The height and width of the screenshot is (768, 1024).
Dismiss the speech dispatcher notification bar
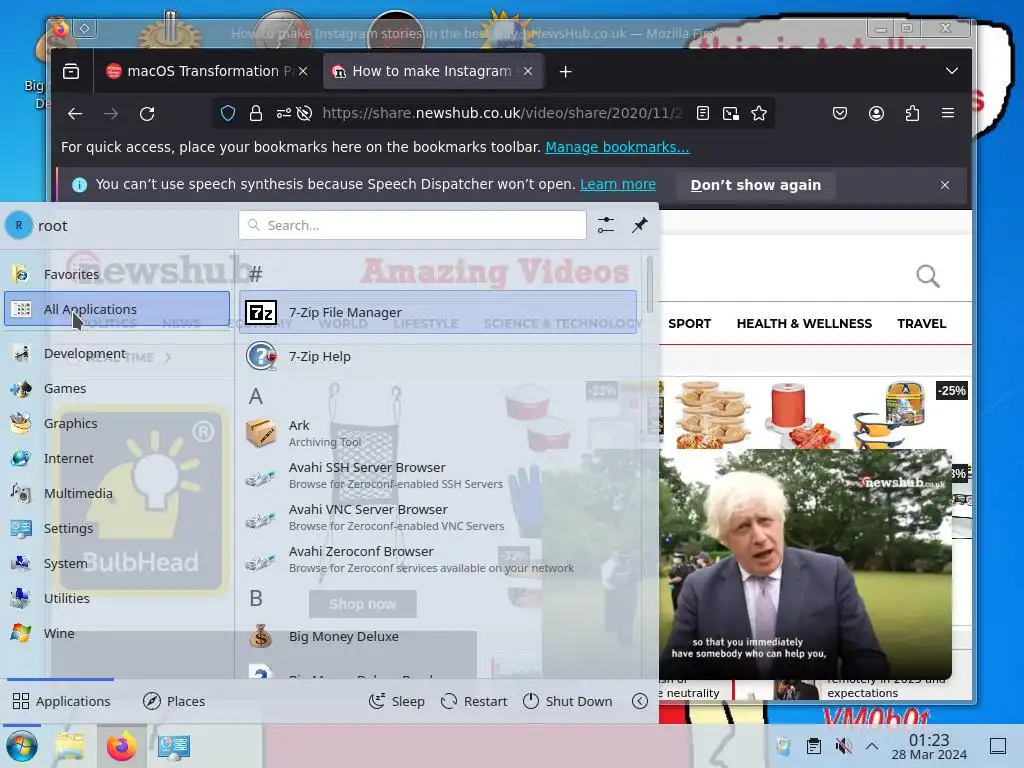pos(945,185)
